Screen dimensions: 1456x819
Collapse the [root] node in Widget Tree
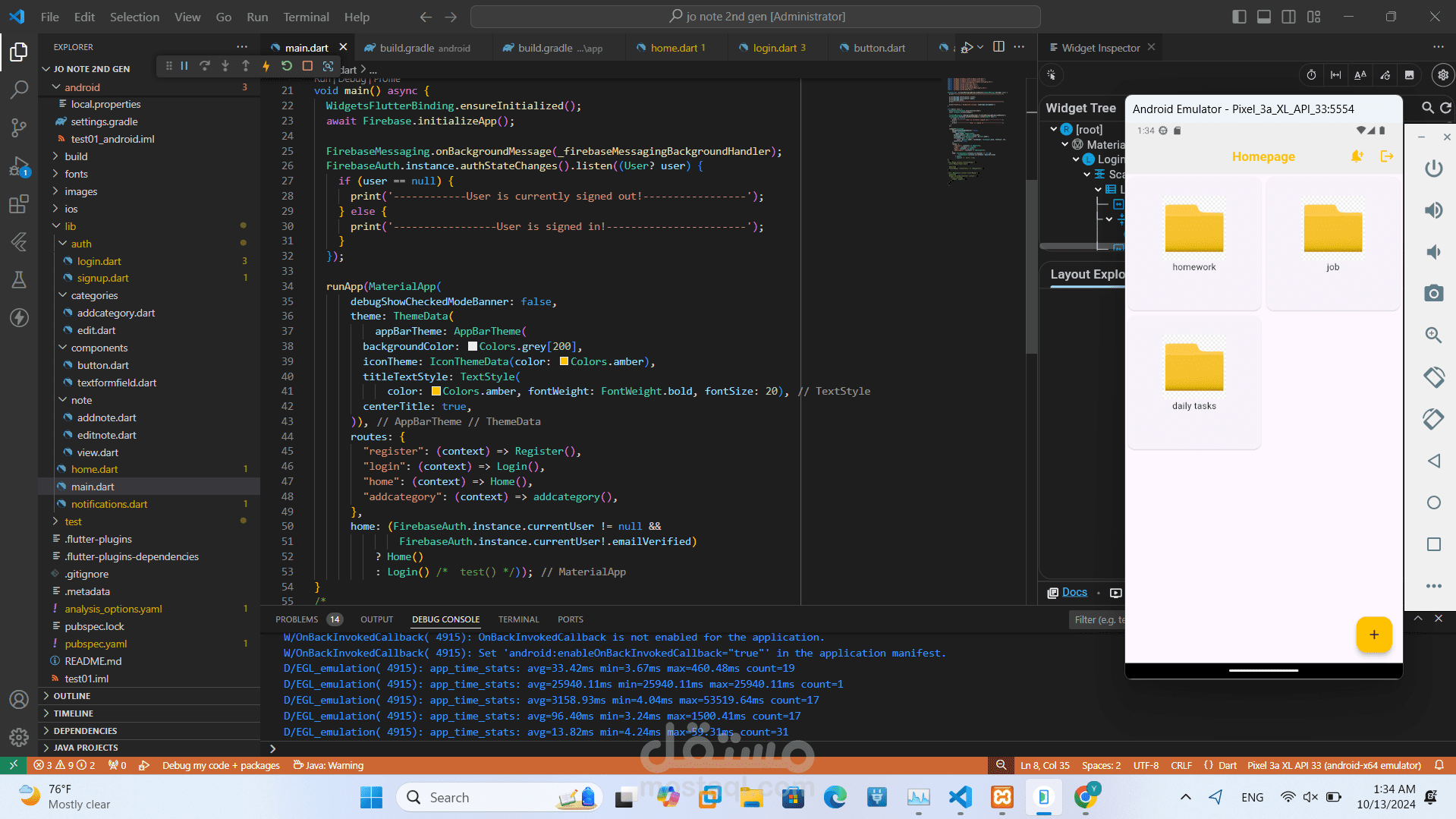pos(1054,130)
